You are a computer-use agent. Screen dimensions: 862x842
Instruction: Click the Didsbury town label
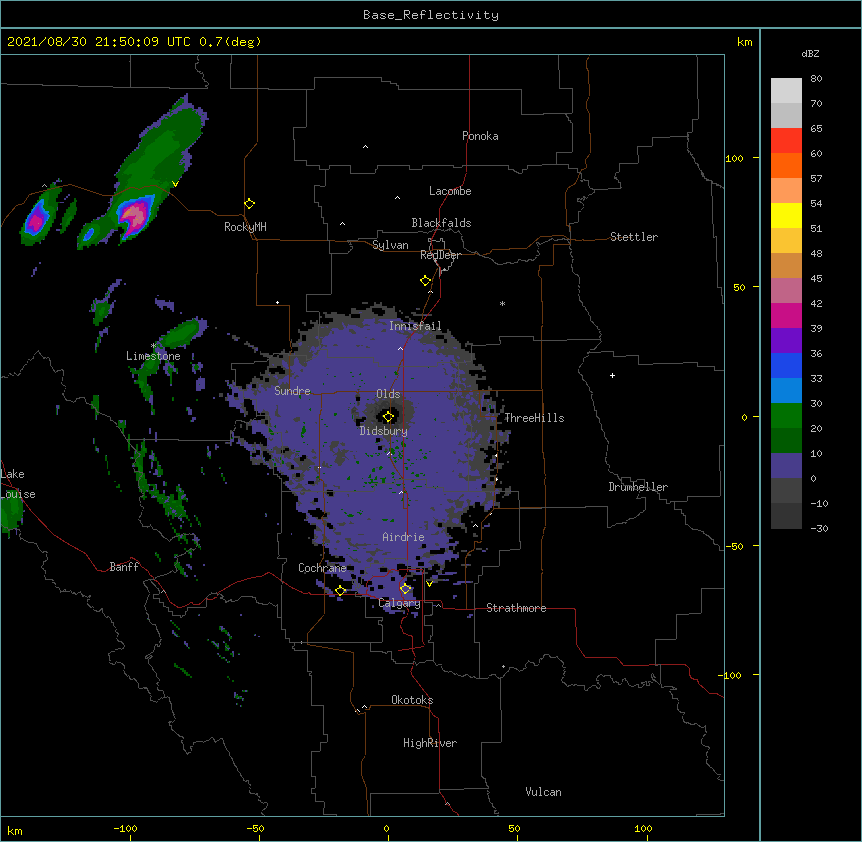coord(383,431)
